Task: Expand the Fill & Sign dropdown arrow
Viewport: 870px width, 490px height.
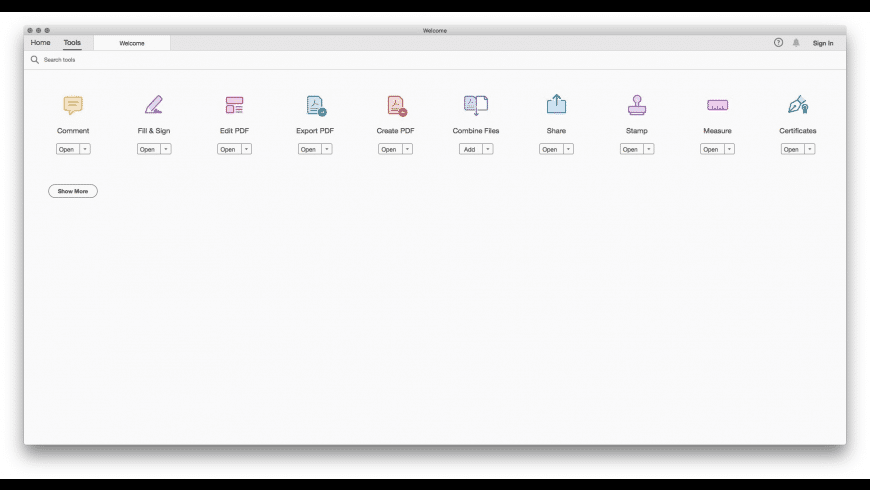Action: pyautogui.click(x=166, y=149)
